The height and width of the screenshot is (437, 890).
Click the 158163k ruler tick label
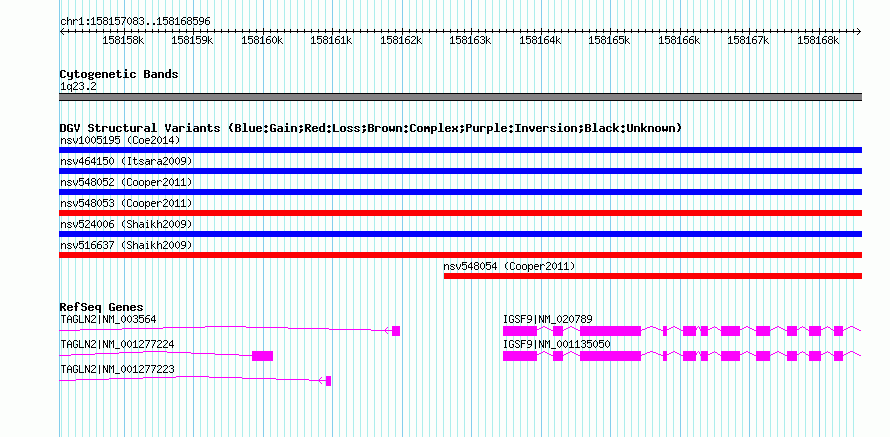tap(471, 40)
